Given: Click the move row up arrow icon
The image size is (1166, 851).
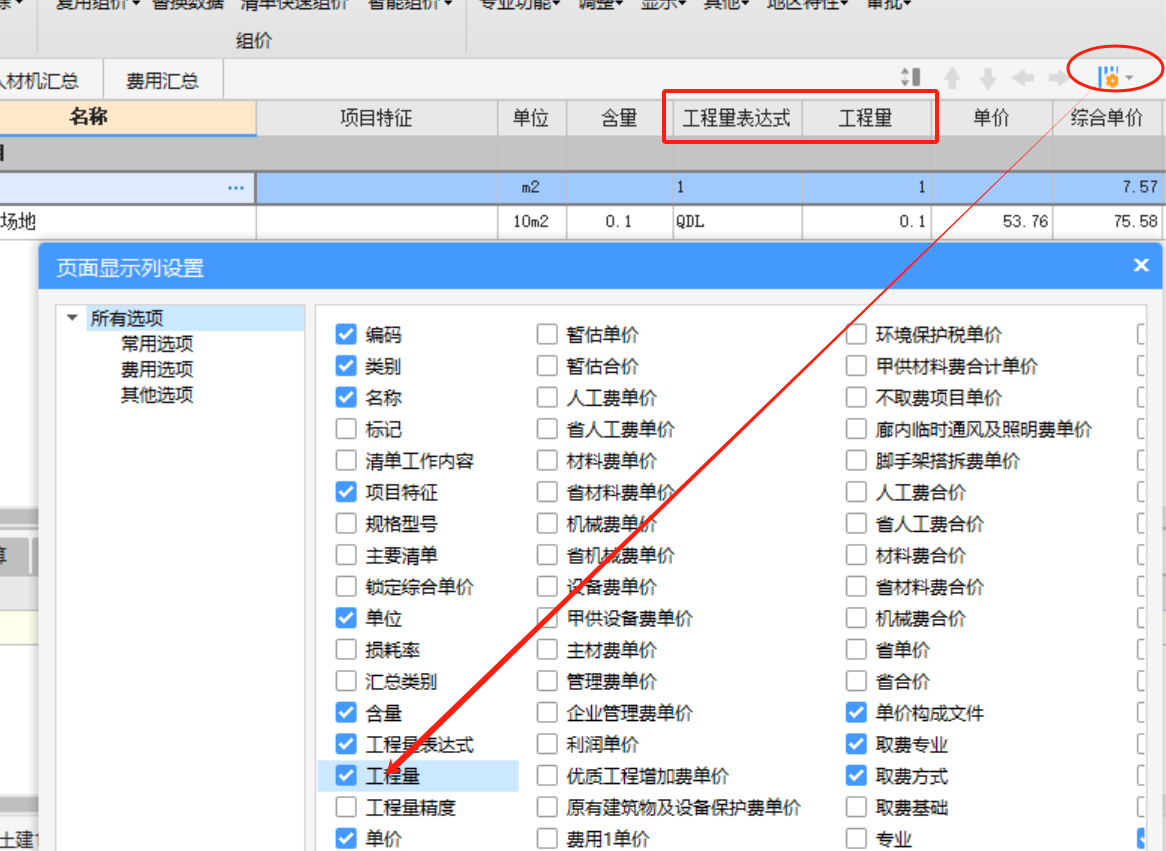Looking at the screenshot, I should 952,77.
